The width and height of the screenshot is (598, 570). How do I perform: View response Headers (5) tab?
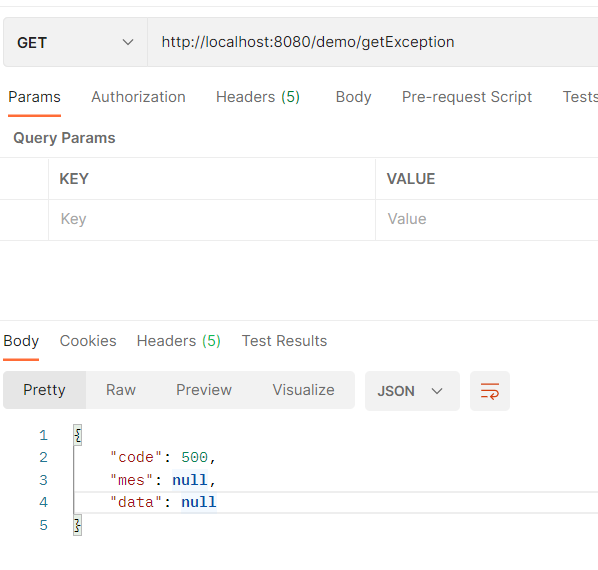pos(179,341)
